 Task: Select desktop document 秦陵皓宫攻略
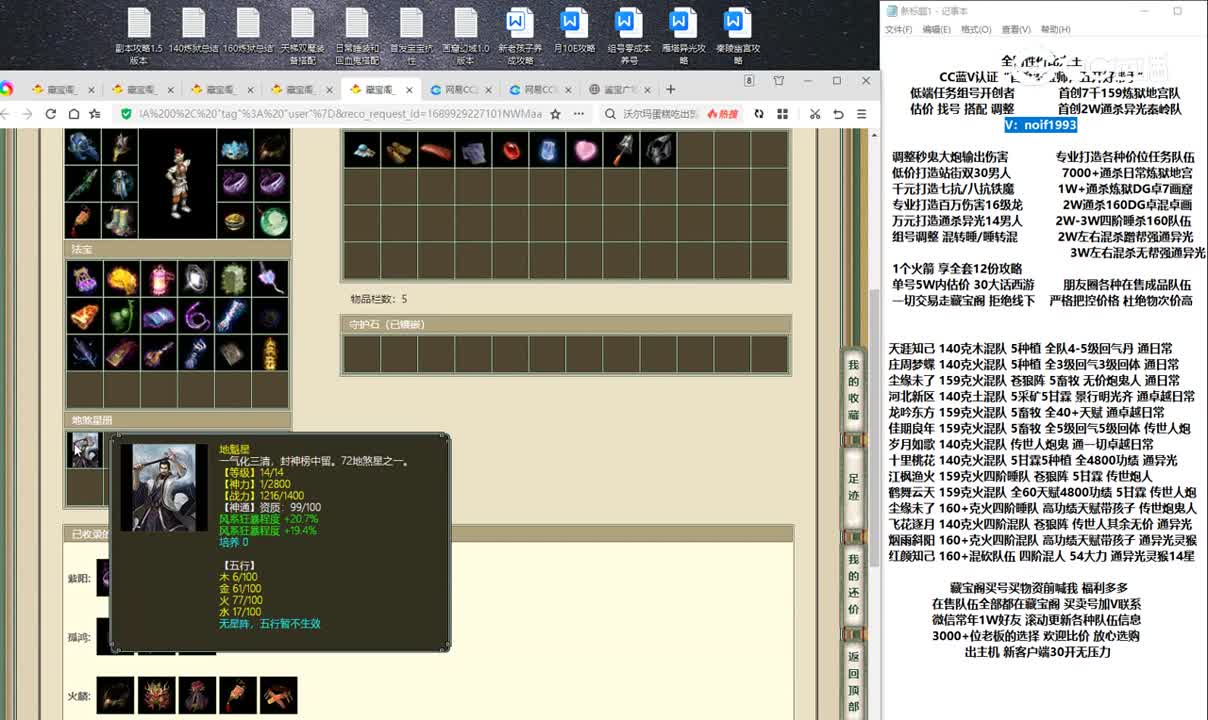[x=737, y=37]
